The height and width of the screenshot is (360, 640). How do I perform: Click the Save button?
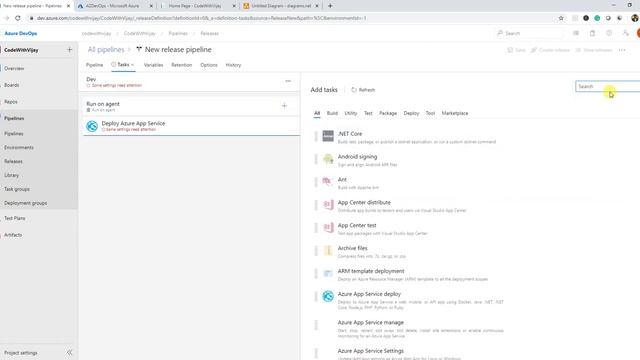(516, 50)
